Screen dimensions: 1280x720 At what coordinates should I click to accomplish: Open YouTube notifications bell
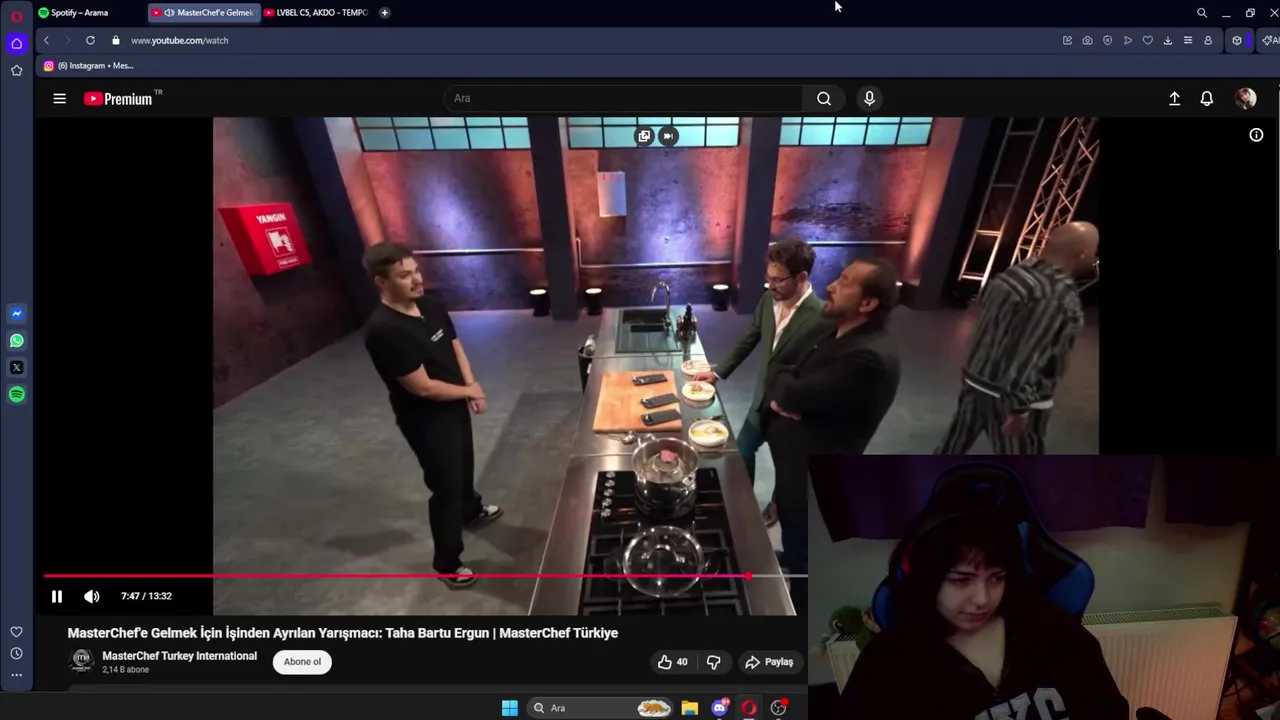tap(1207, 98)
